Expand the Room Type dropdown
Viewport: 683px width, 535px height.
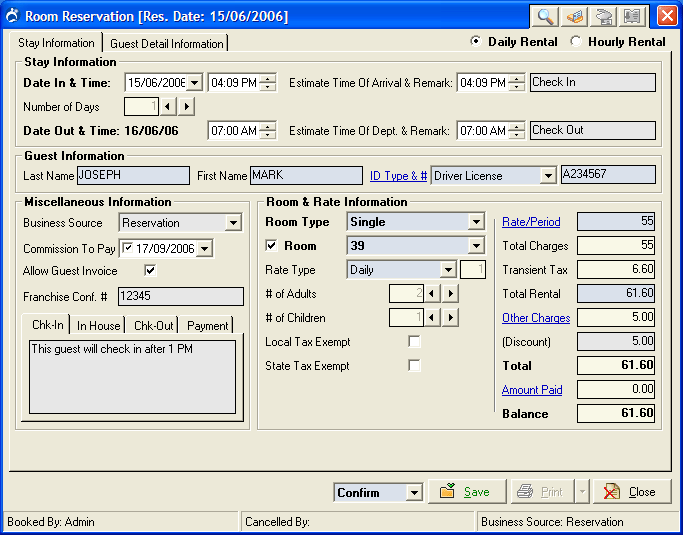pyautogui.click(x=476, y=222)
